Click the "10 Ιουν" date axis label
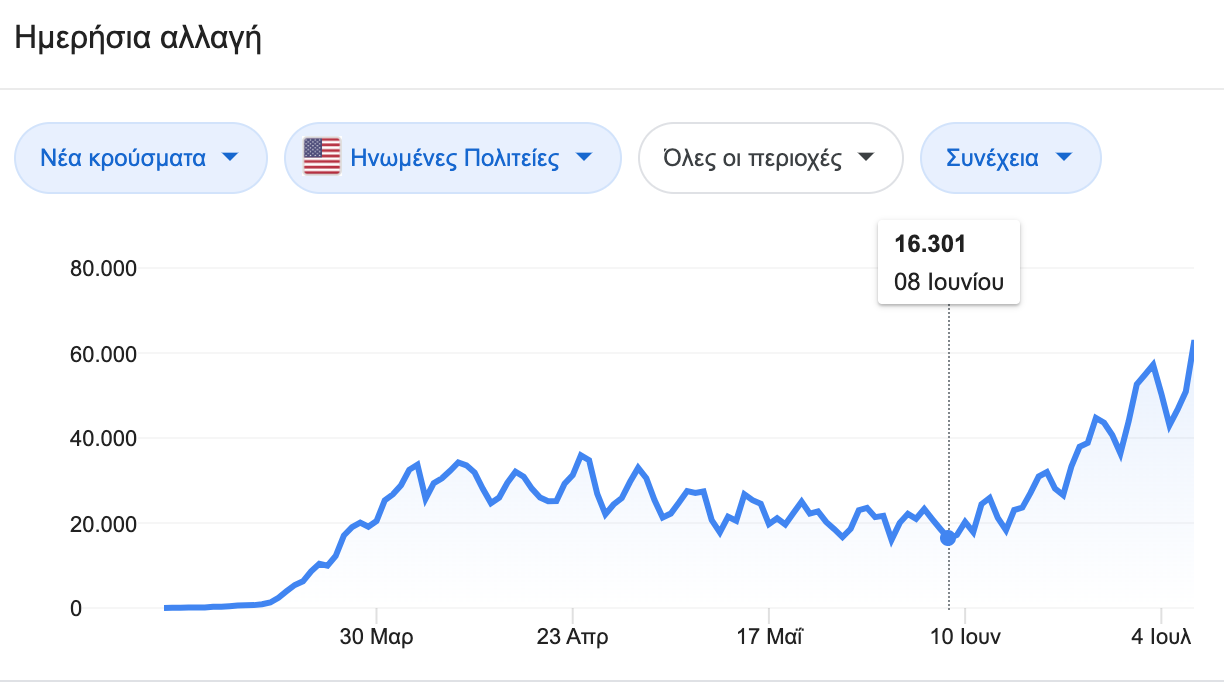 [963, 637]
